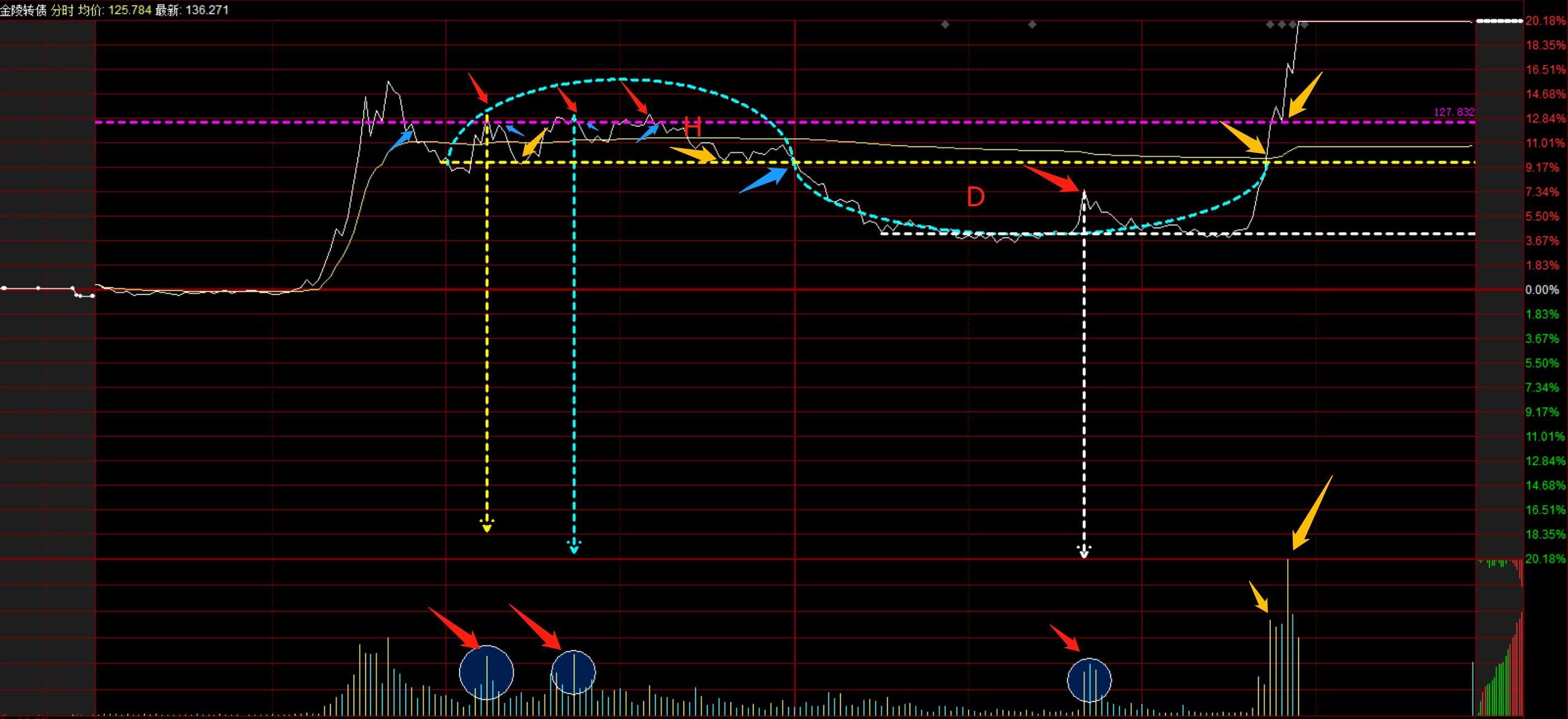Click the red 14.68% axis label
The image size is (1568, 719).
[1545, 94]
